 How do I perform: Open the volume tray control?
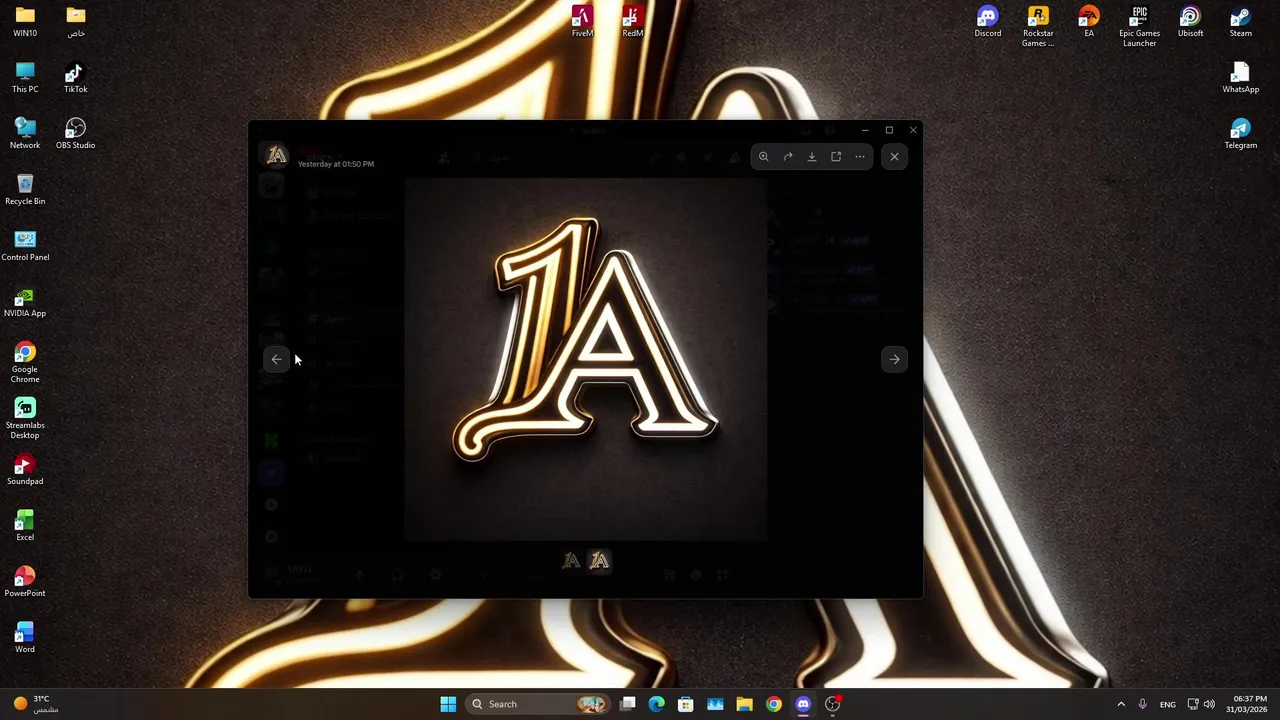pos(1209,704)
